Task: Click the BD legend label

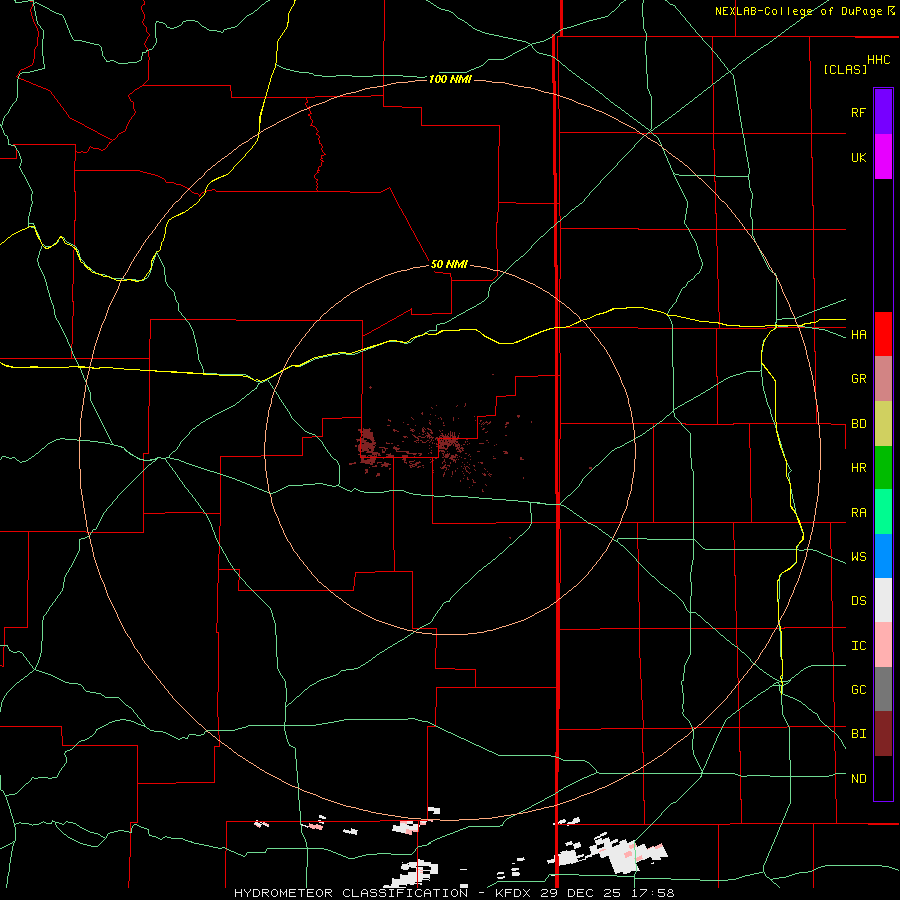Action: [859, 424]
